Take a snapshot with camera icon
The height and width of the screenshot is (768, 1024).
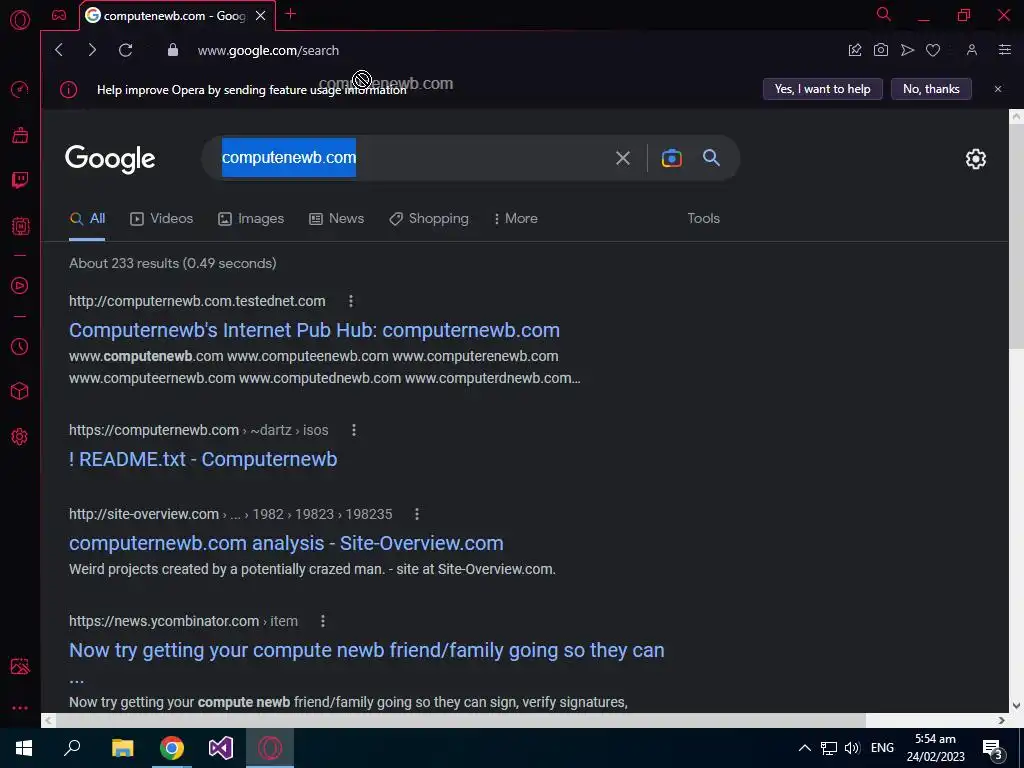tap(881, 50)
